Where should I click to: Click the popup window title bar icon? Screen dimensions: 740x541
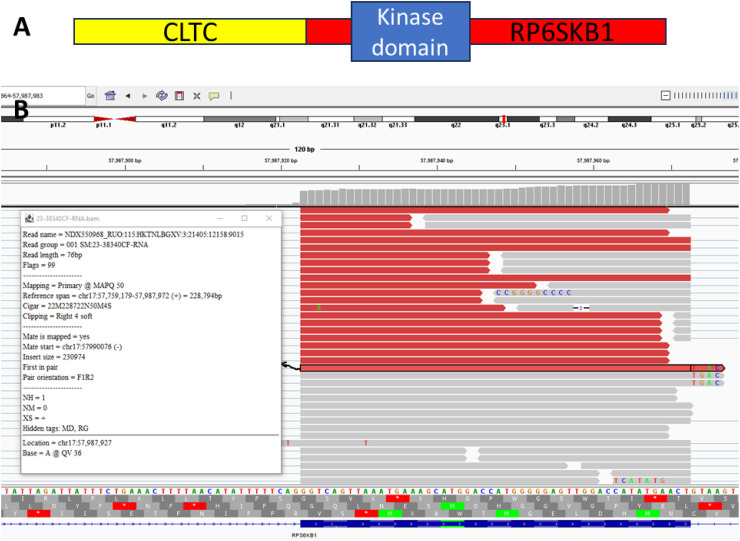pyautogui.click(x=29, y=218)
